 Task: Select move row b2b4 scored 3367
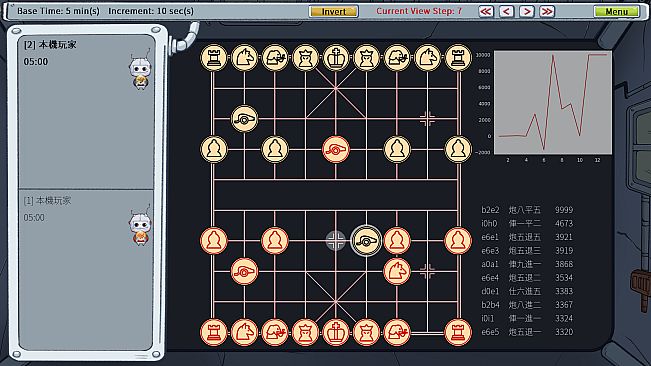pos(527,305)
